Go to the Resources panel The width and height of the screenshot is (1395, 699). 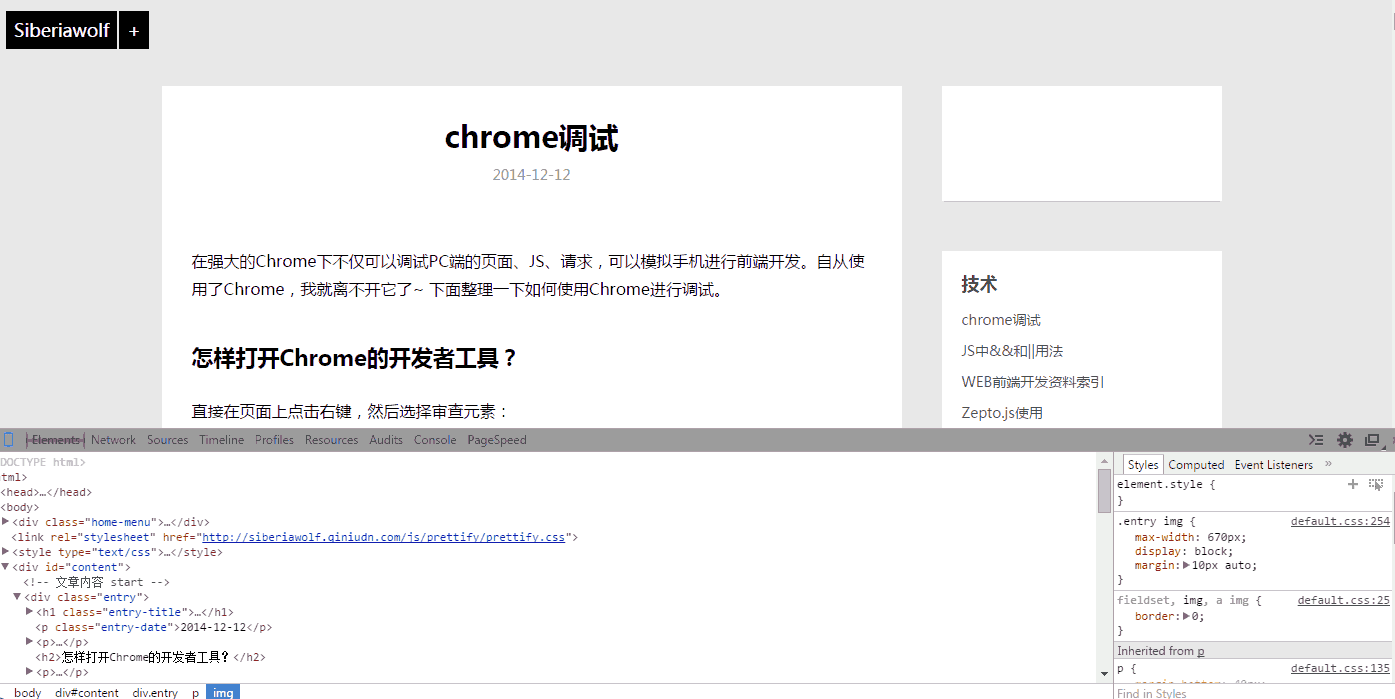point(331,440)
